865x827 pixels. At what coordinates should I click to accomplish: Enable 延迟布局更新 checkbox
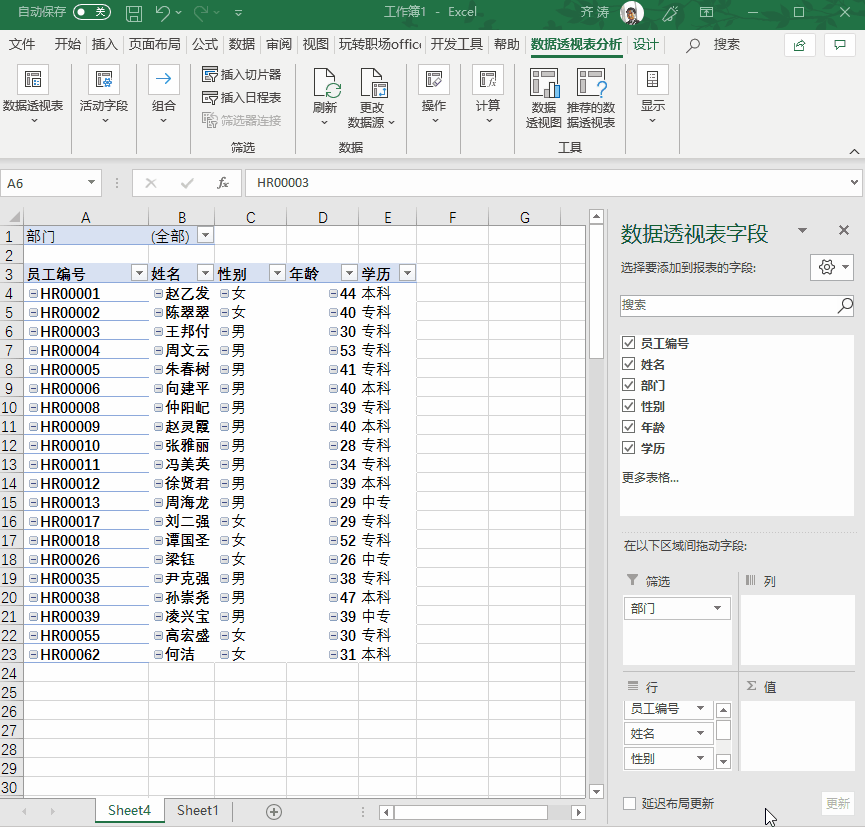629,804
